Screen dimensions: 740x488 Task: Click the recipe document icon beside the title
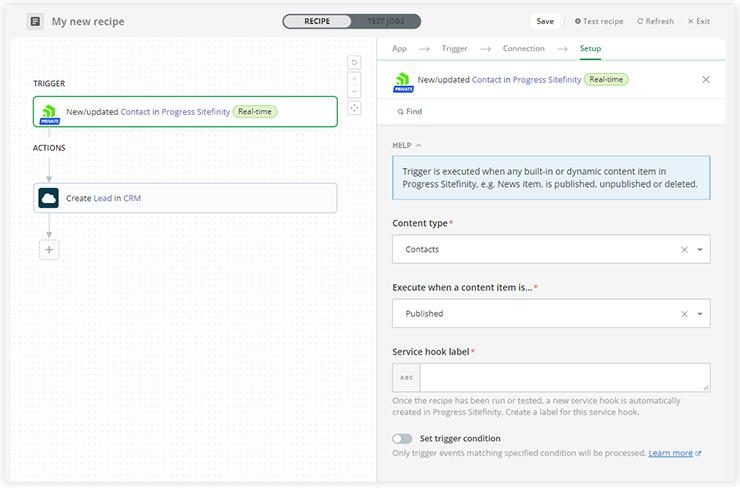(35, 21)
